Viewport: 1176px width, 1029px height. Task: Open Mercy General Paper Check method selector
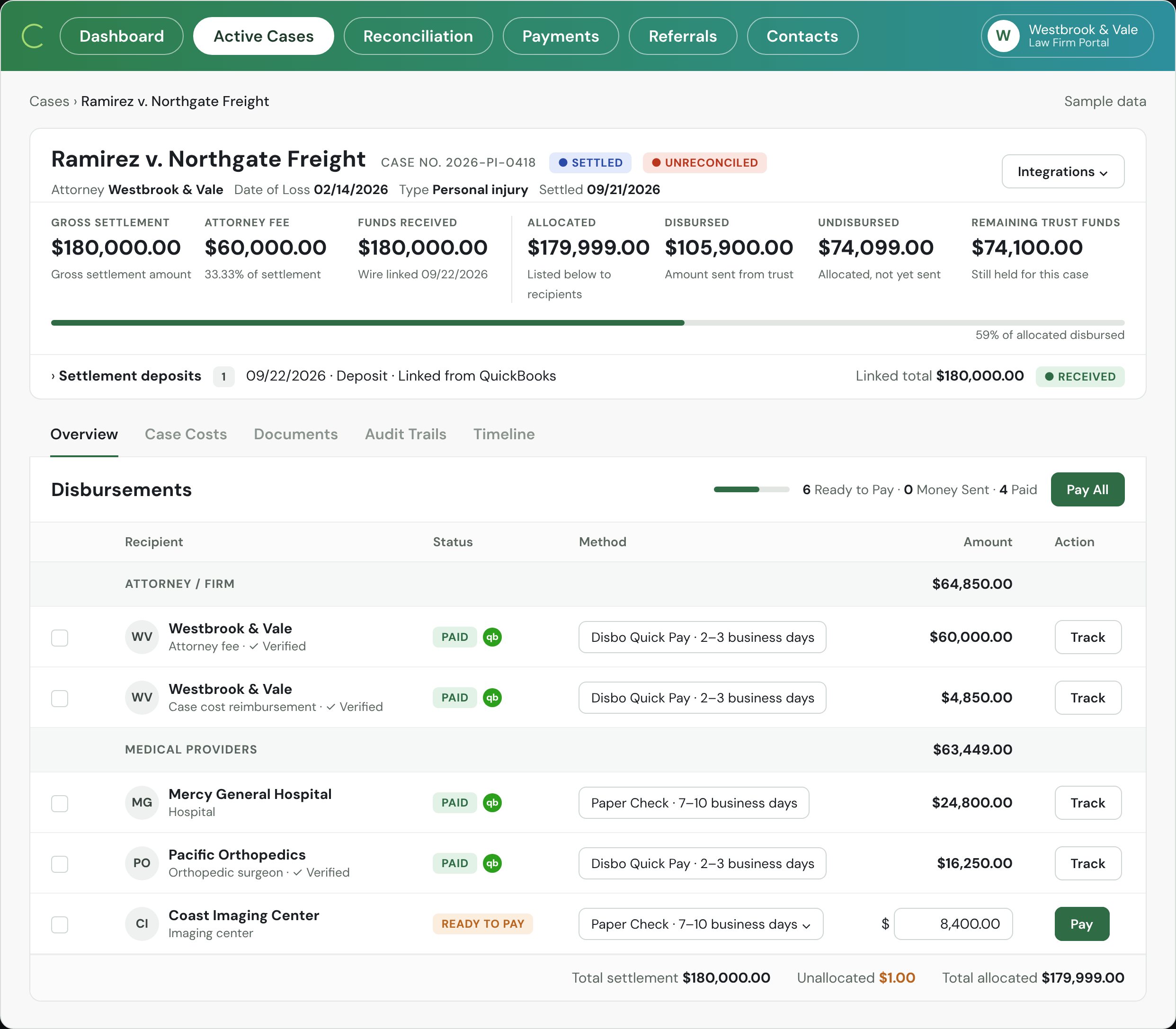[x=694, y=803]
